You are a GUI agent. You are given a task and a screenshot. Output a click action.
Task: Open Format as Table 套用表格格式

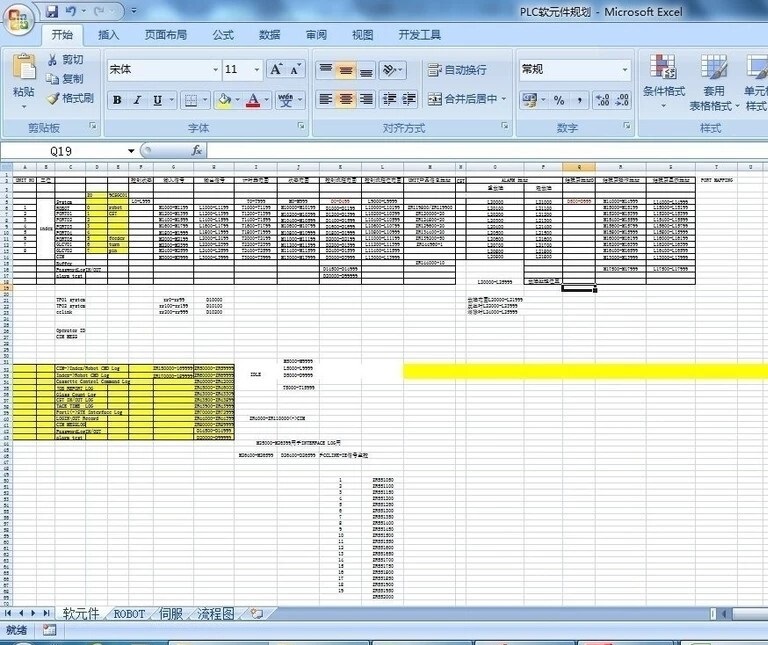click(714, 81)
